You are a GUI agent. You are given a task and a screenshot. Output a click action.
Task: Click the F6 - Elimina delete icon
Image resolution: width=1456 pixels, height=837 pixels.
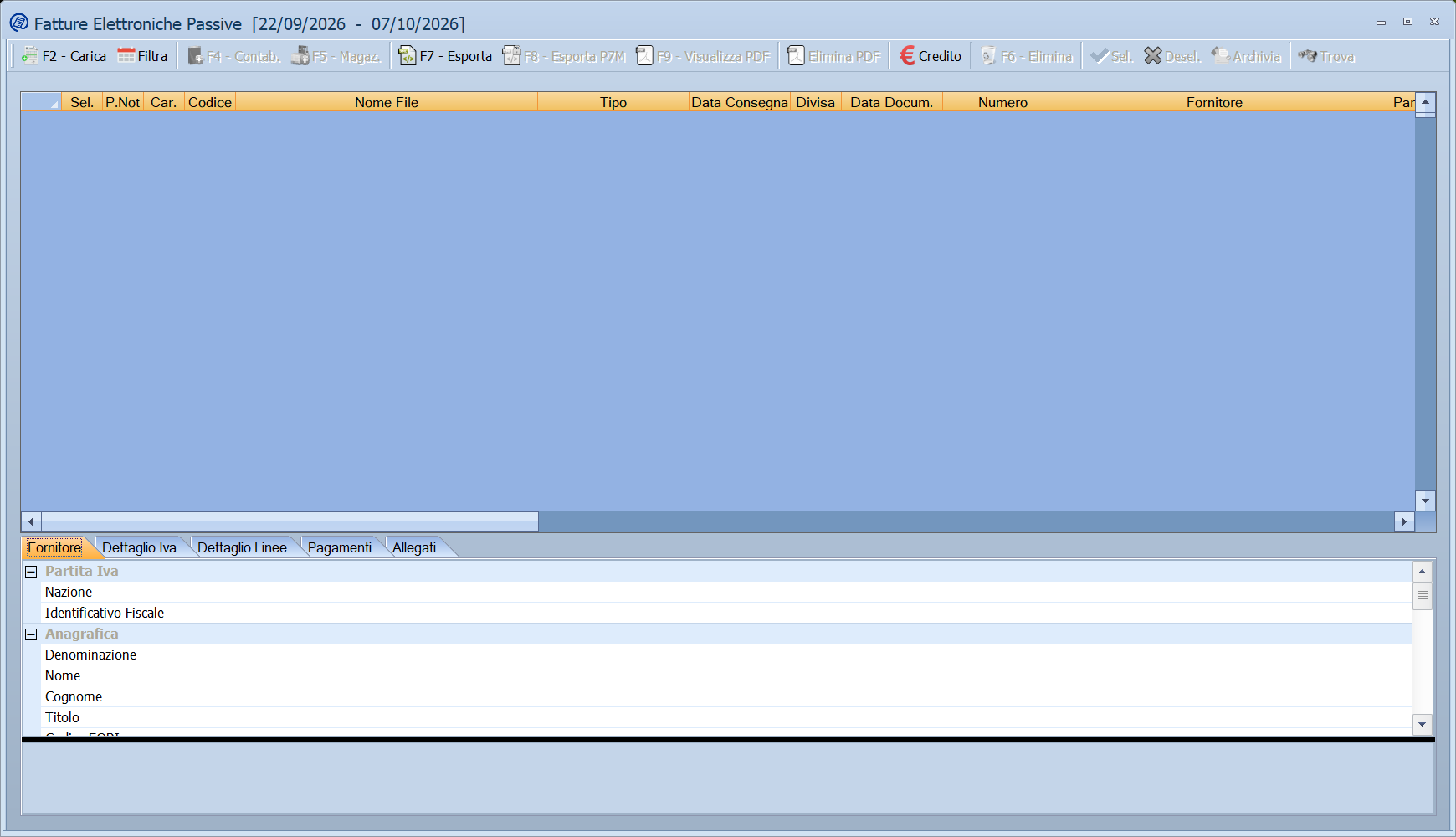[989, 56]
